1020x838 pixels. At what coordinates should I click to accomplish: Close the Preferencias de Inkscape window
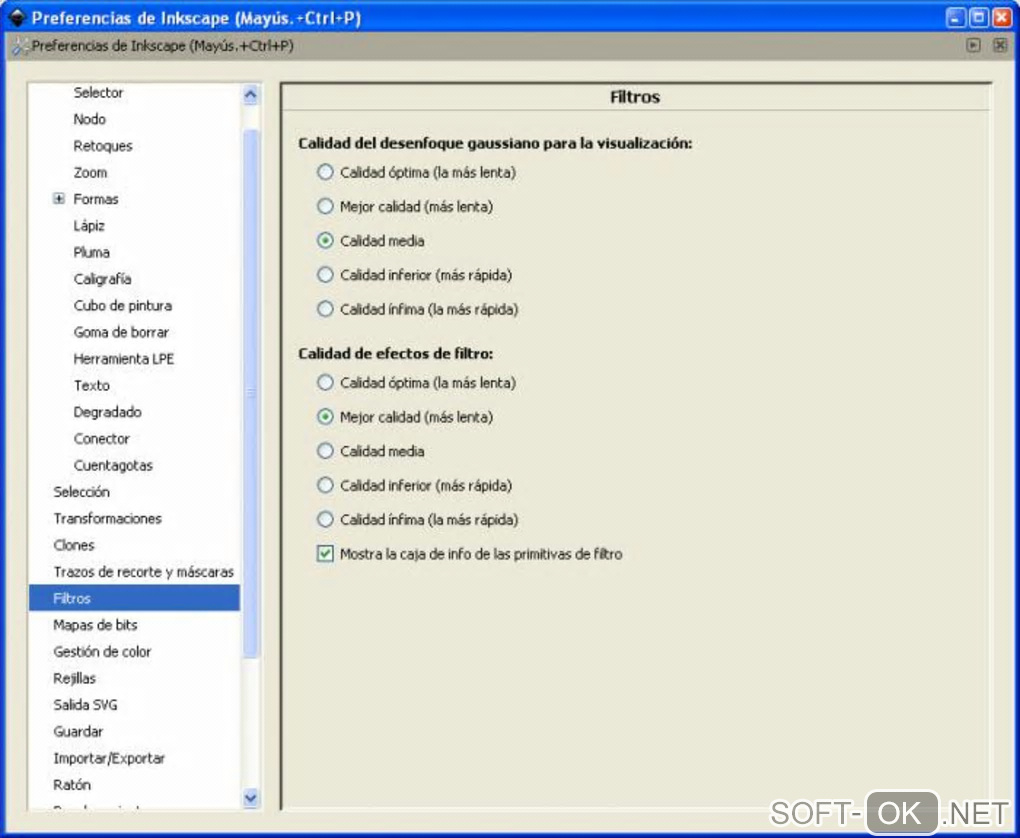(1002, 18)
